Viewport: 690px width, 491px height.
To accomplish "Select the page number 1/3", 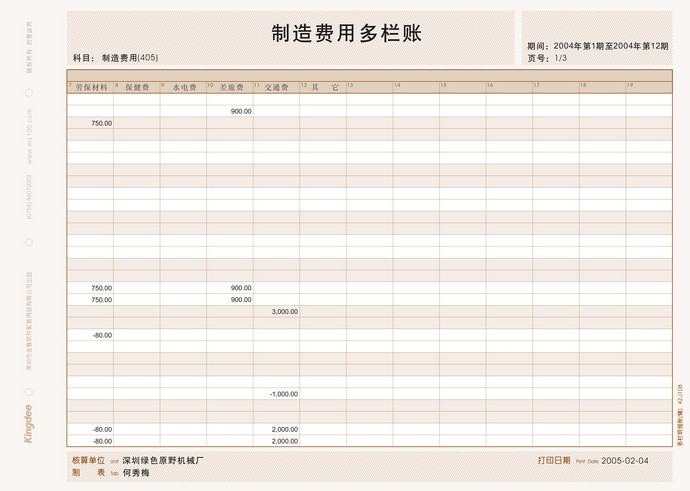I will [x=561, y=58].
